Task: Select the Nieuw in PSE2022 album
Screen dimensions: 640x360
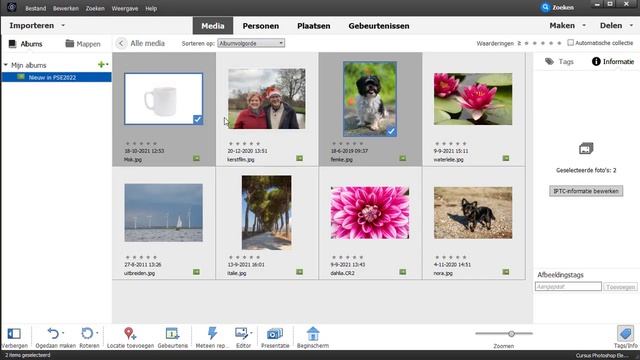Action: coord(56,77)
